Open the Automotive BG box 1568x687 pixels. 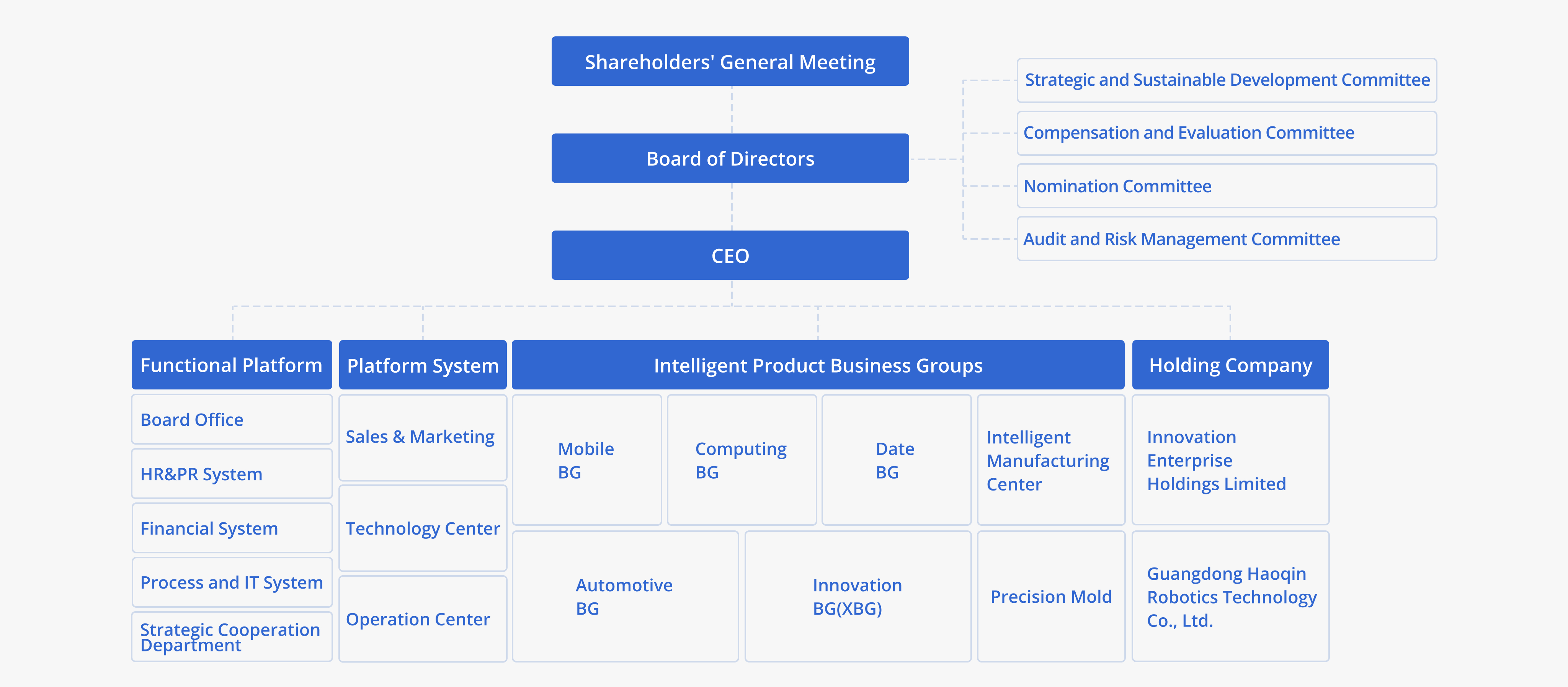coord(624,596)
